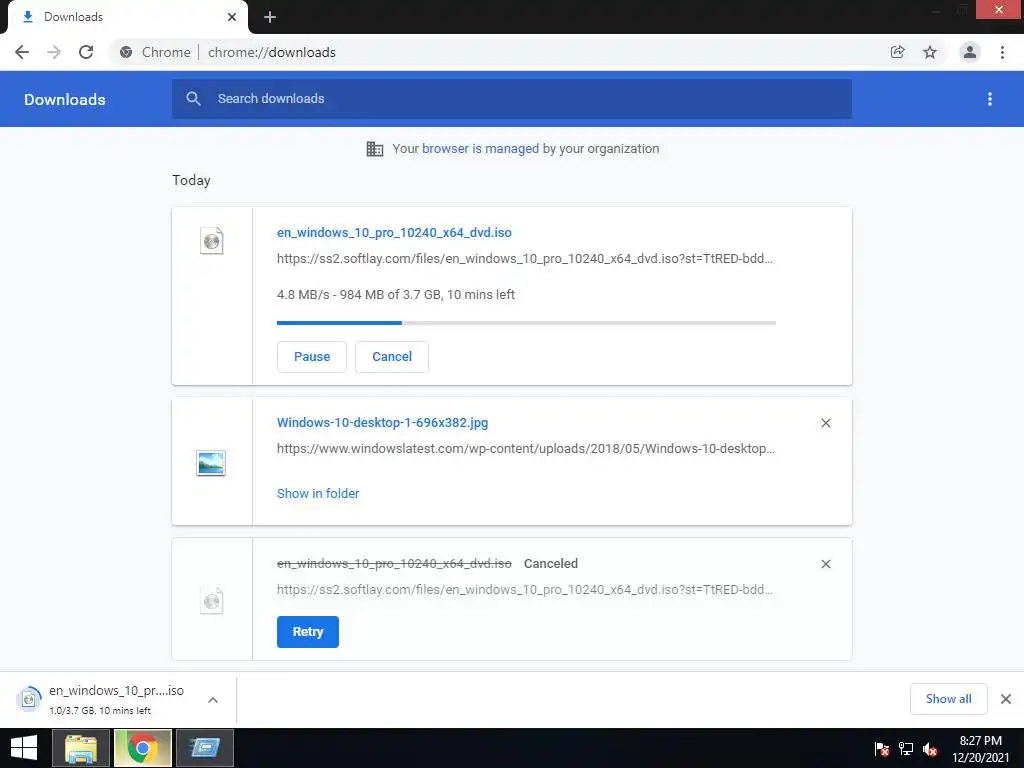Open the 'browser is managed' link
Viewport: 1024px width, 768px height.
pos(480,148)
